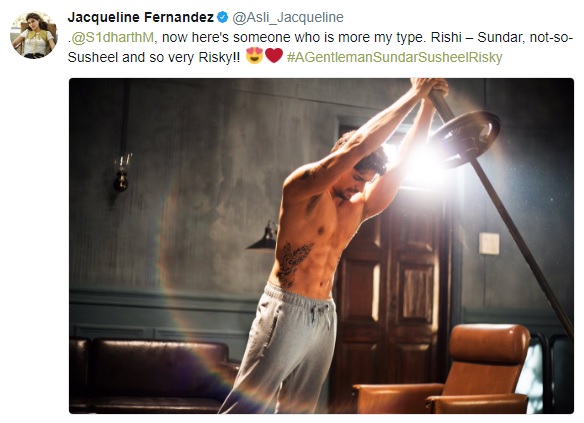584x423 pixels.
Task: Open the @Asli_Jacqueline handle link
Action: coord(288,18)
